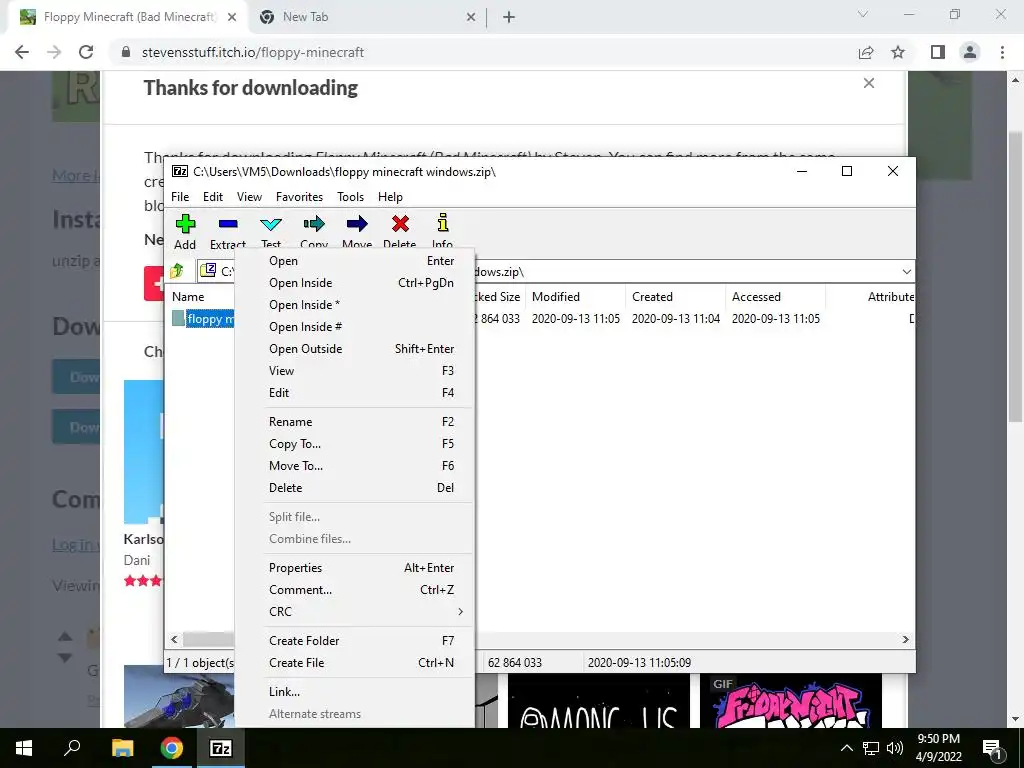Choose Open Inside in the context menu
This screenshot has width=1024, height=768.
355,283
